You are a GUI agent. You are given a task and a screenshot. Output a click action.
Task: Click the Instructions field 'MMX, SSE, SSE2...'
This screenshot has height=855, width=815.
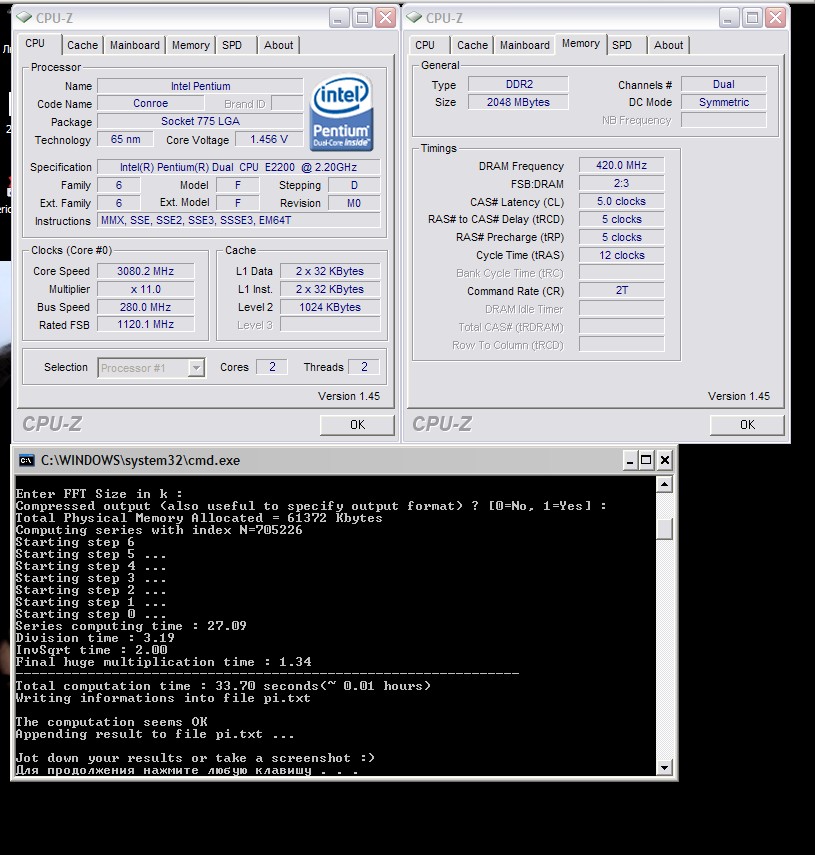238,220
